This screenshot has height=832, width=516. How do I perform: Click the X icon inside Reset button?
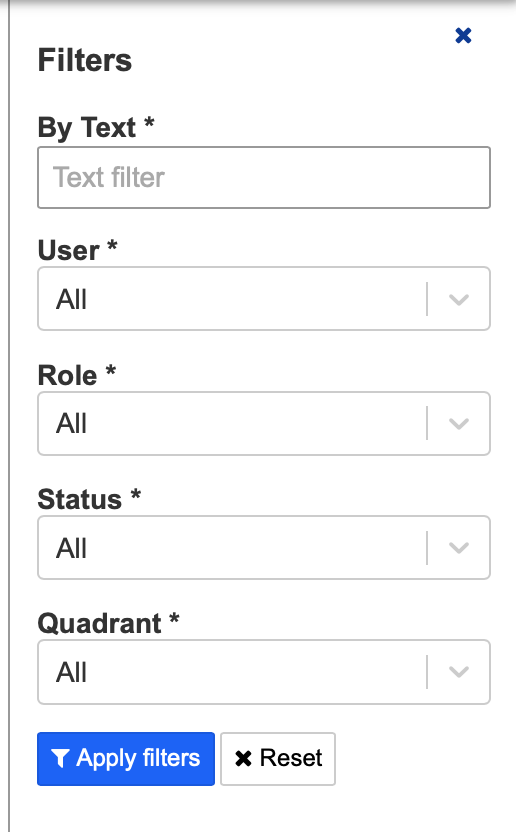coord(243,759)
